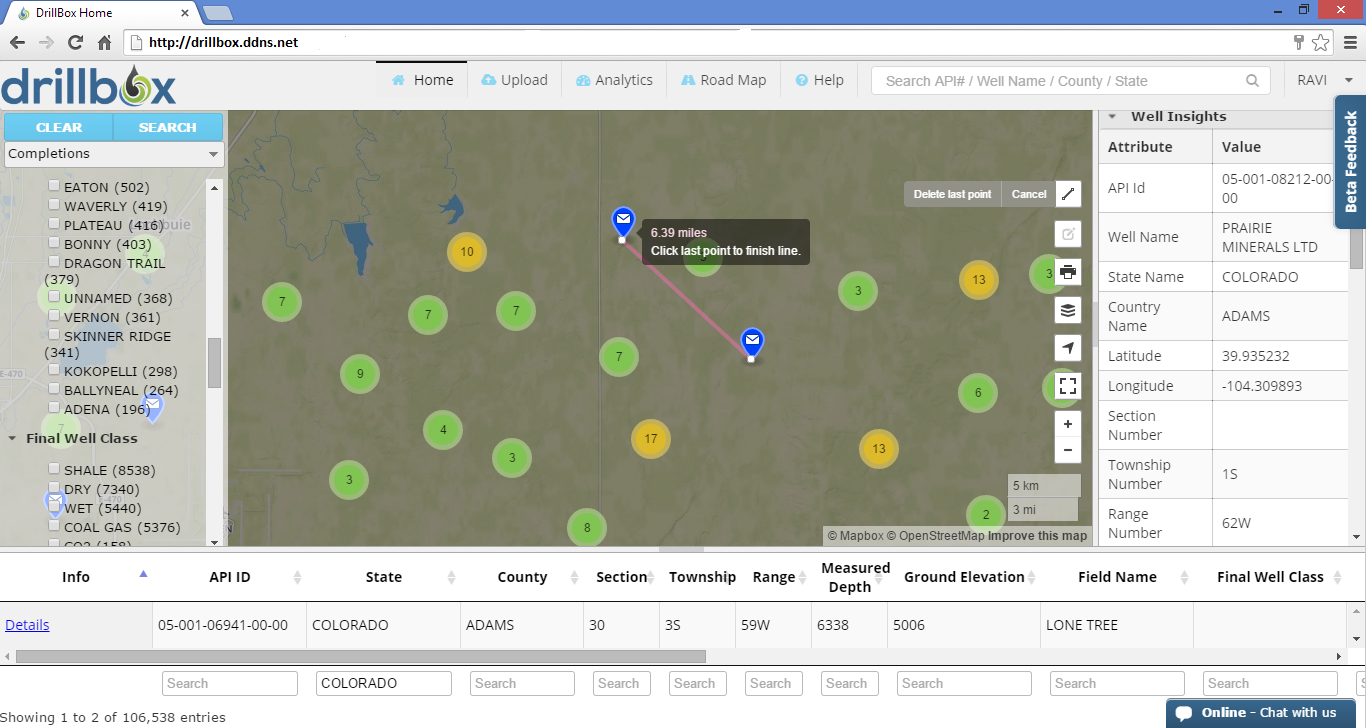Screen dimensions: 1366x728
Task: Check the WAVERLY field checkbox
Action: (x=54, y=205)
